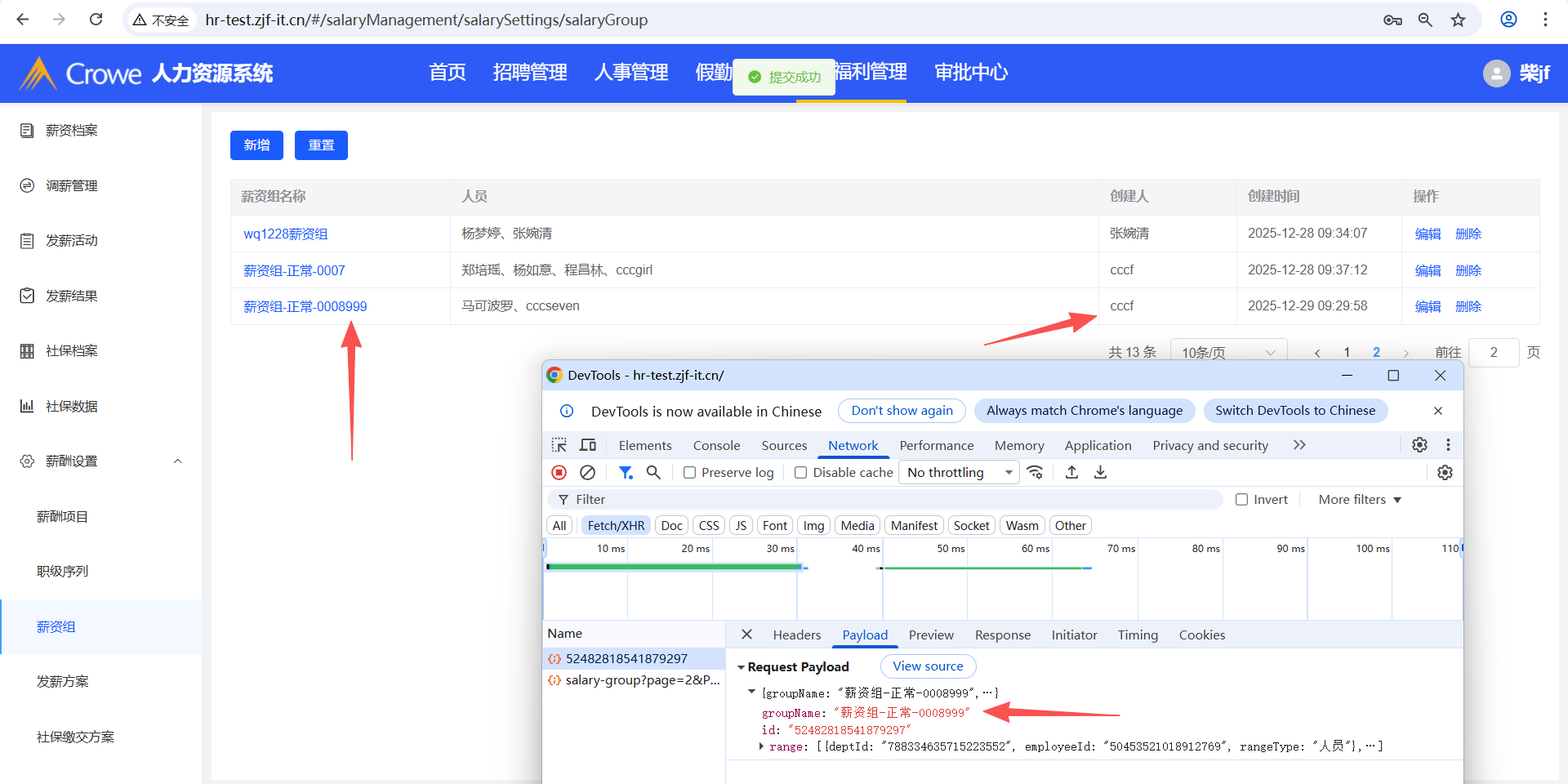
Task: Click the DevTools inspect element picker icon
Action: (x=559, y=445)
